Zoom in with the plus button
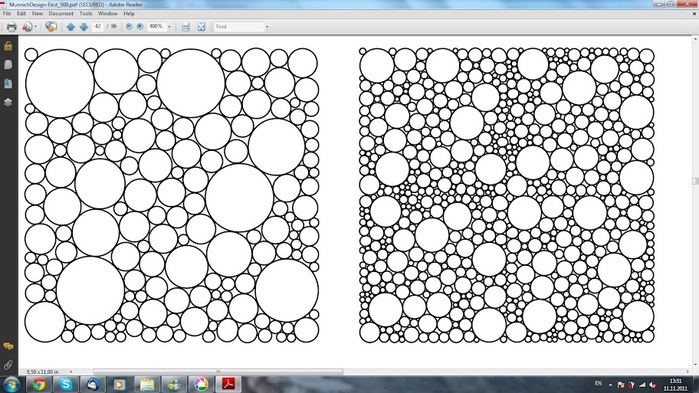This screenshot has width=699, height=393. (x=140, y=27)
